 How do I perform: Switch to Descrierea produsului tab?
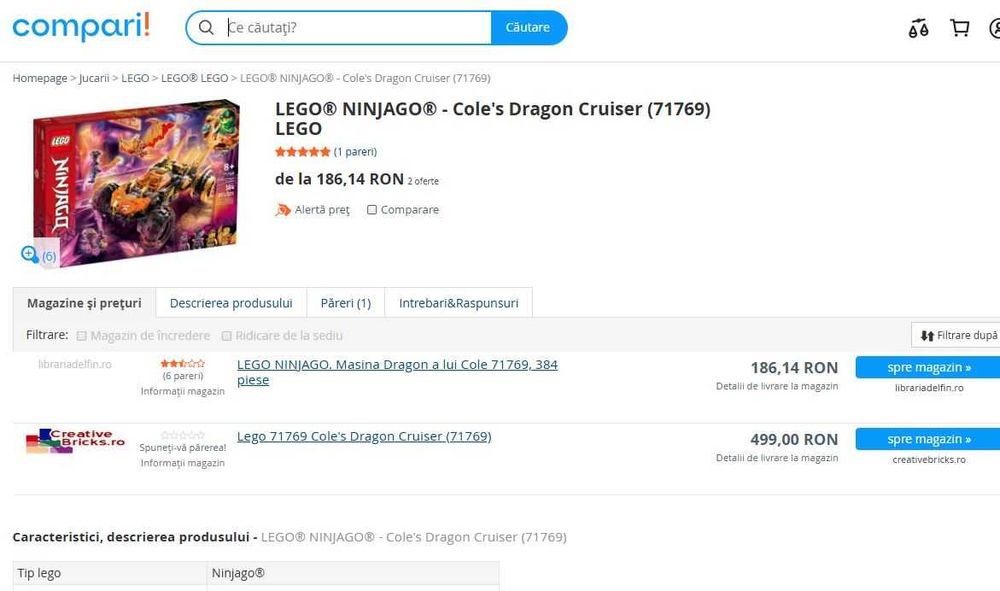tap(231, 303)
